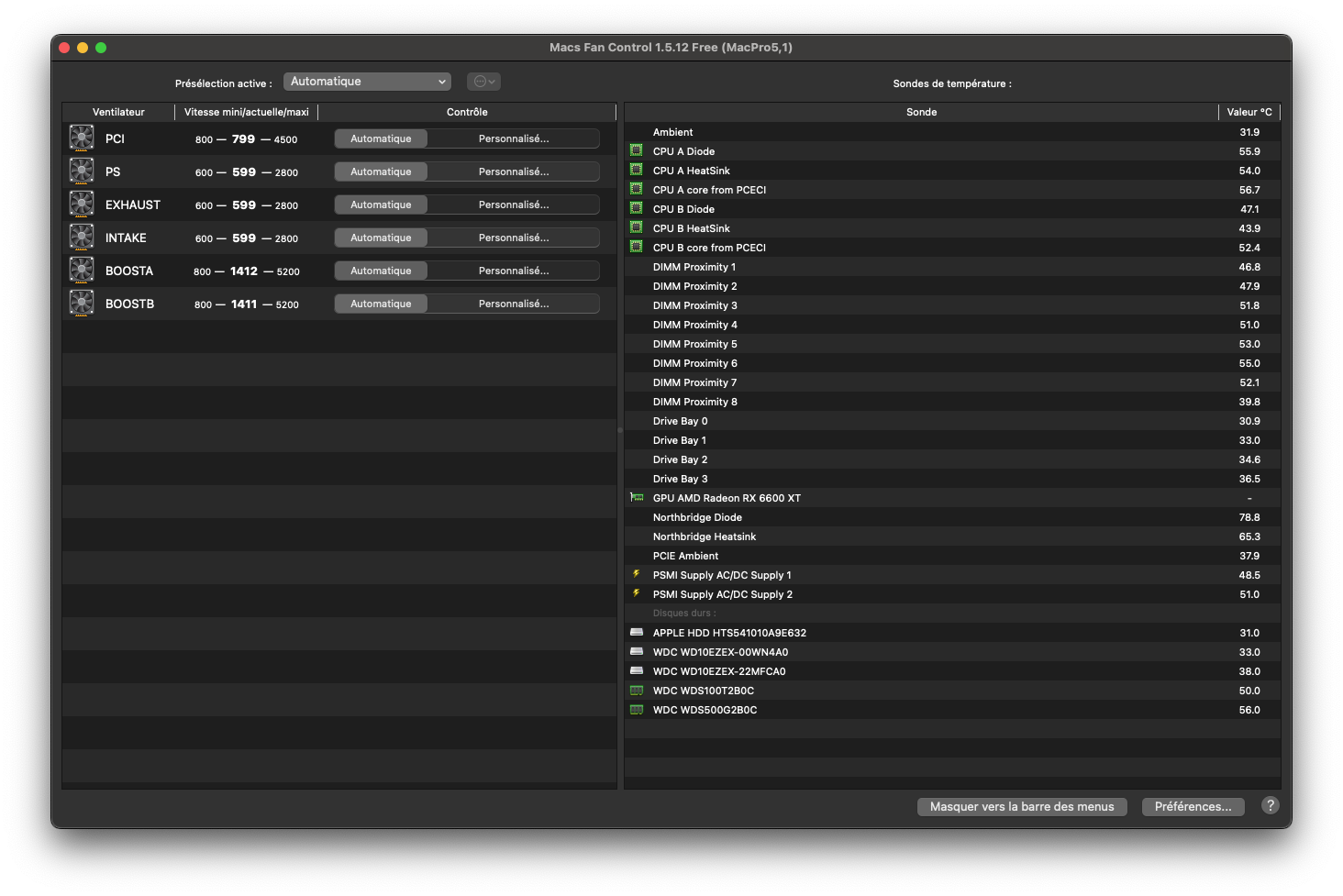Select the PCIE Ambient sensor
The image size is (1343, 896).
[952, 556]
